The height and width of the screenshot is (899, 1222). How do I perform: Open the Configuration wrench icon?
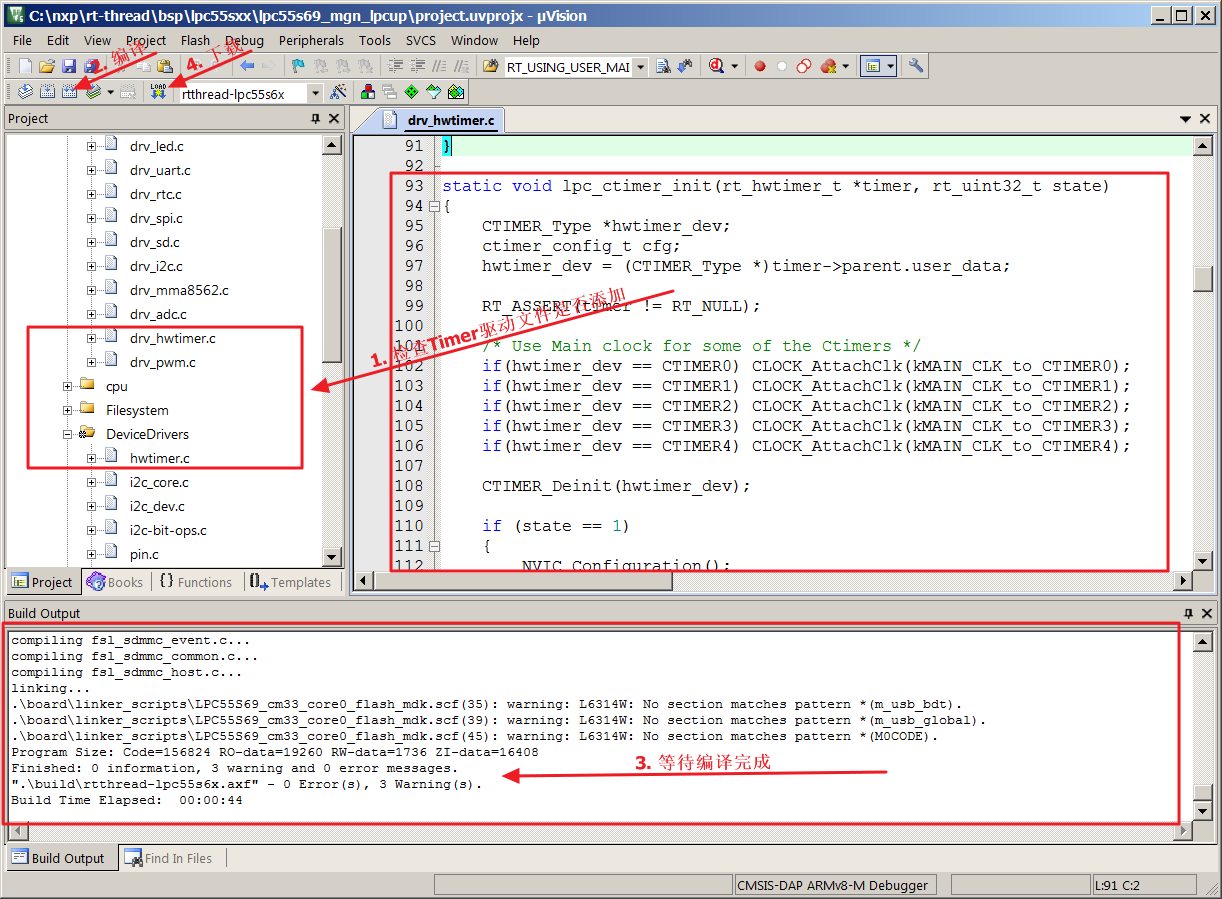click(915, 67)
